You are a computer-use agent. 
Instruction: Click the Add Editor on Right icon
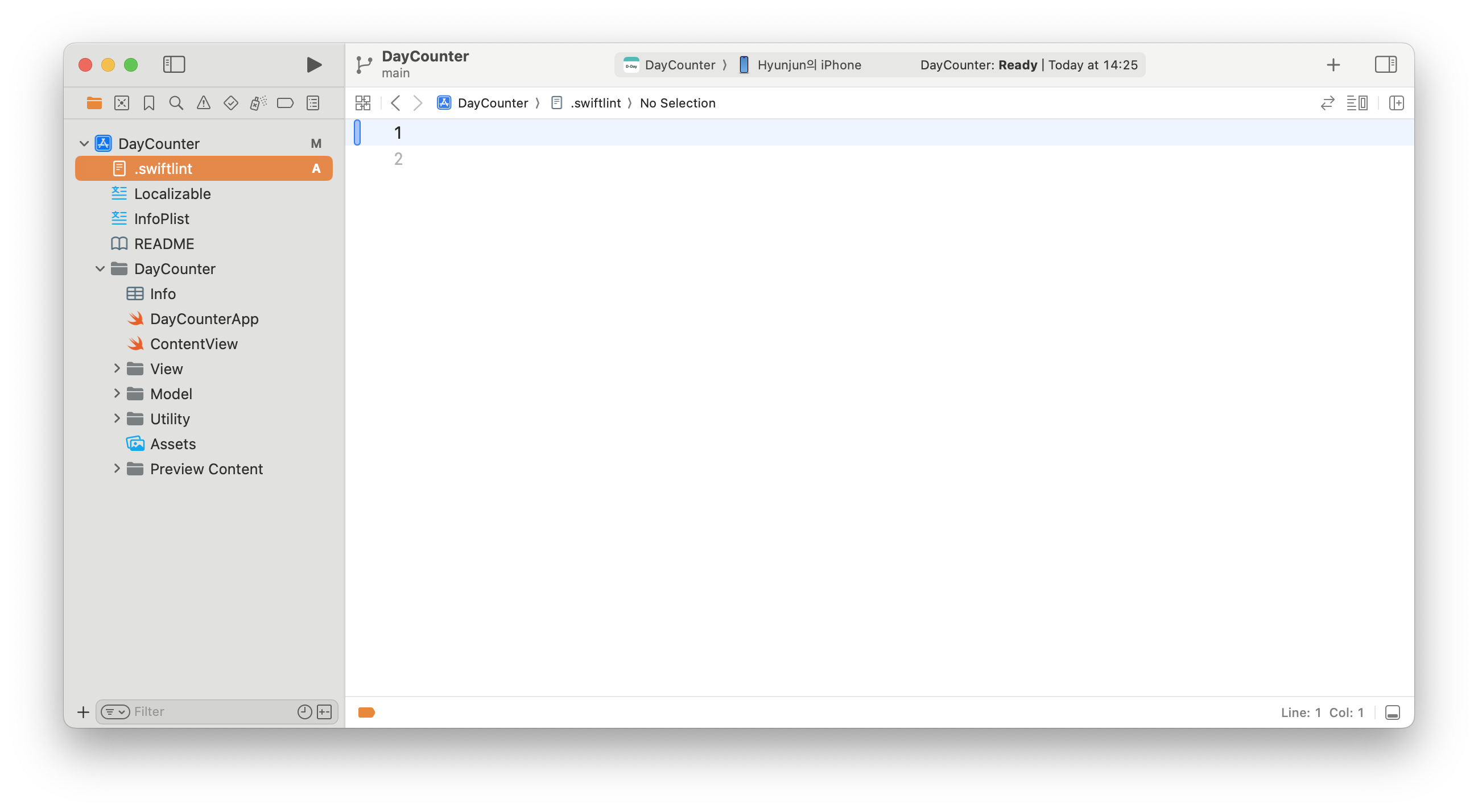(1396, 103)
